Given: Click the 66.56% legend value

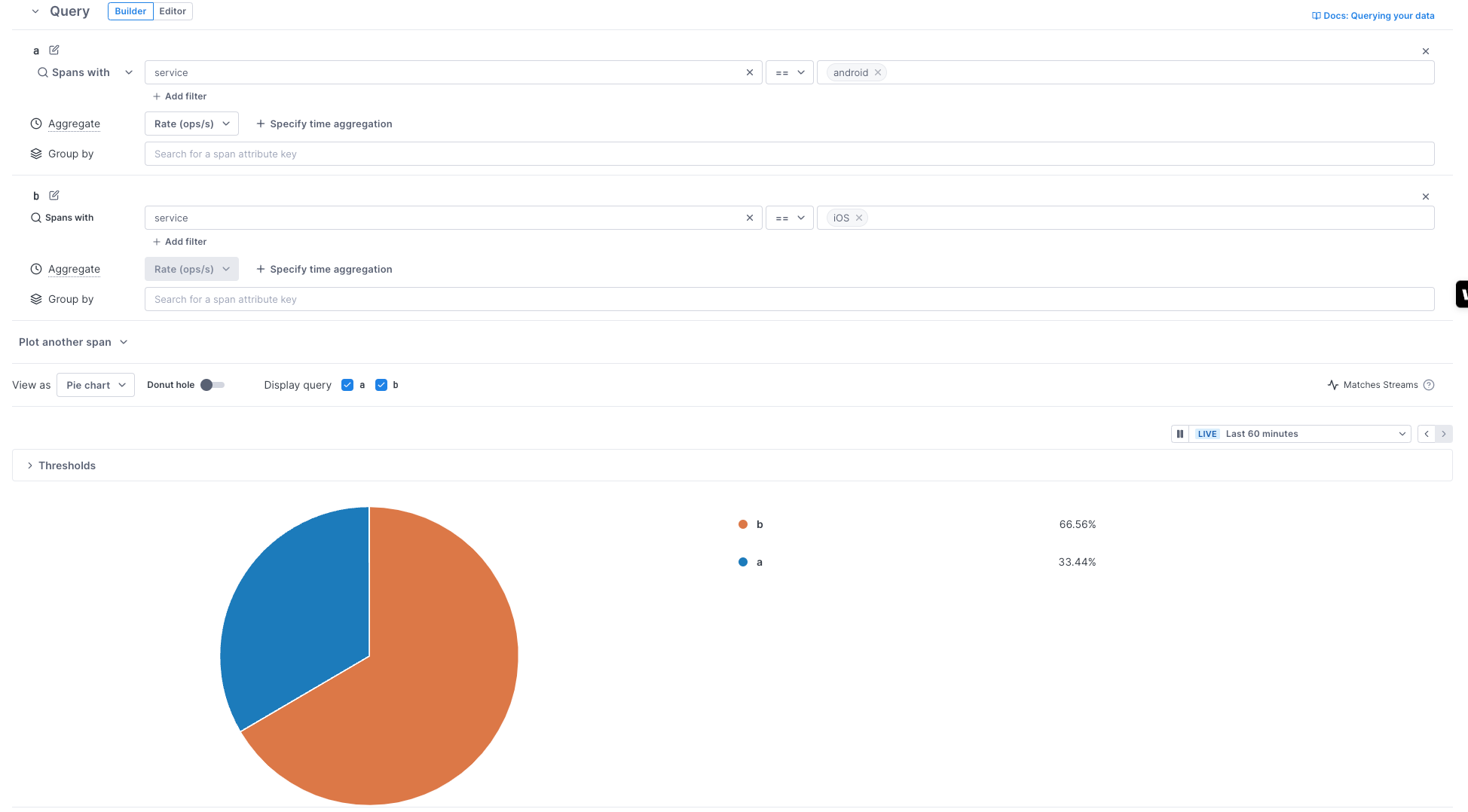Looking at the screenshot, I should (1077, 524).
